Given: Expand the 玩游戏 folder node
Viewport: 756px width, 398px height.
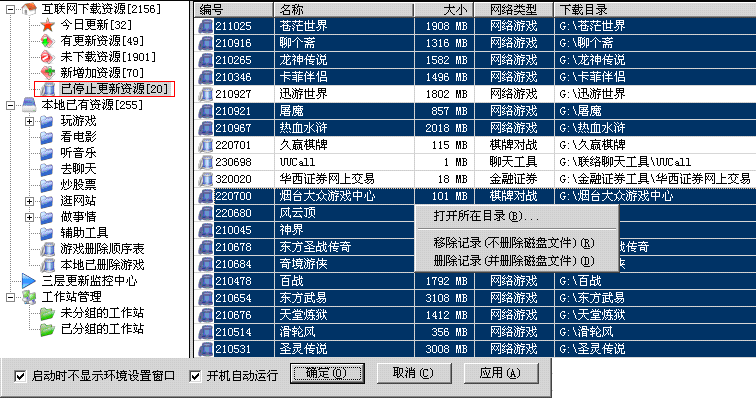Looking at the screenshot, I should 29,121.
